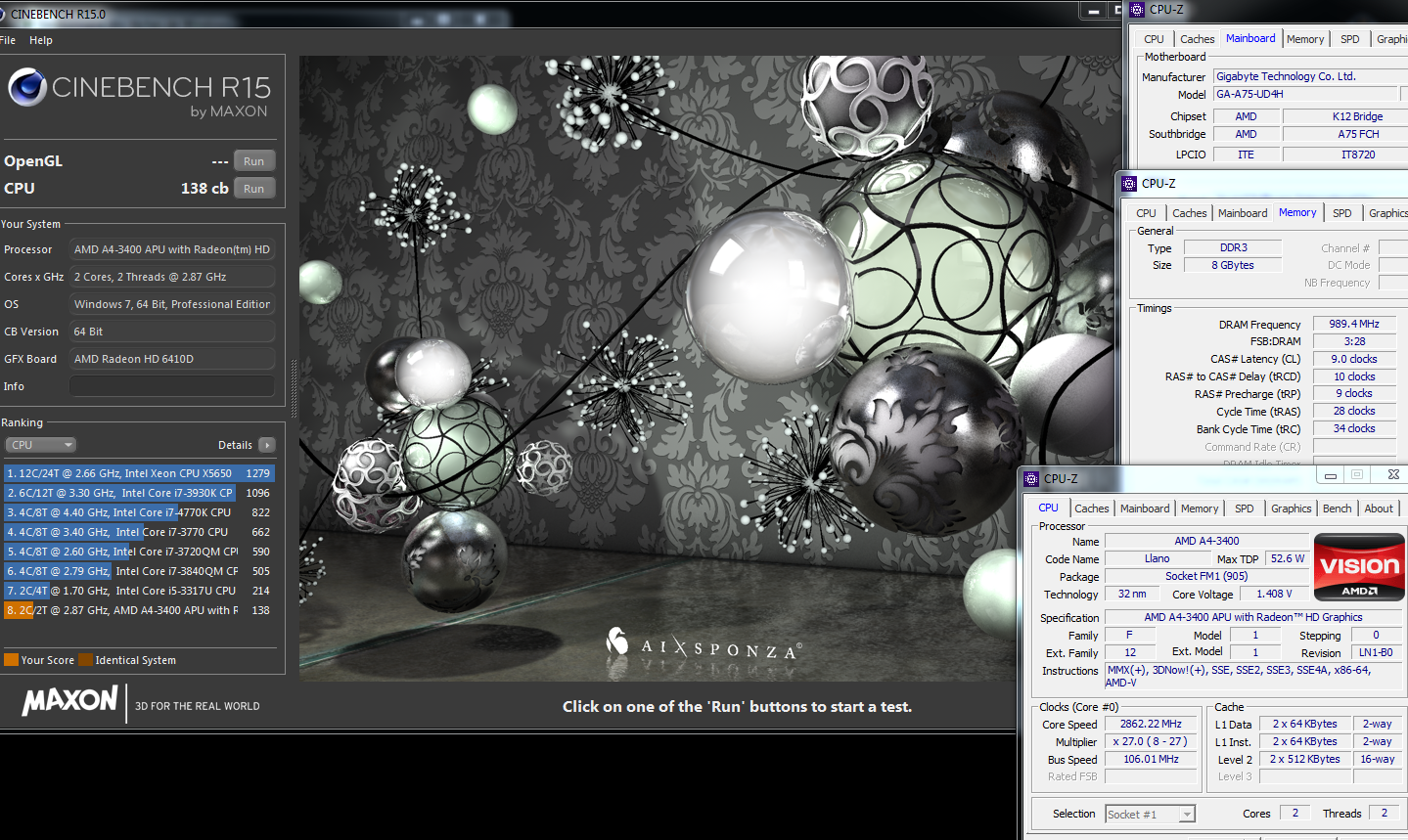Open Mainboard tab in middle CPU-Z window
Image resolution: width=1408 pixels, height=840 pixels.
1243,213
